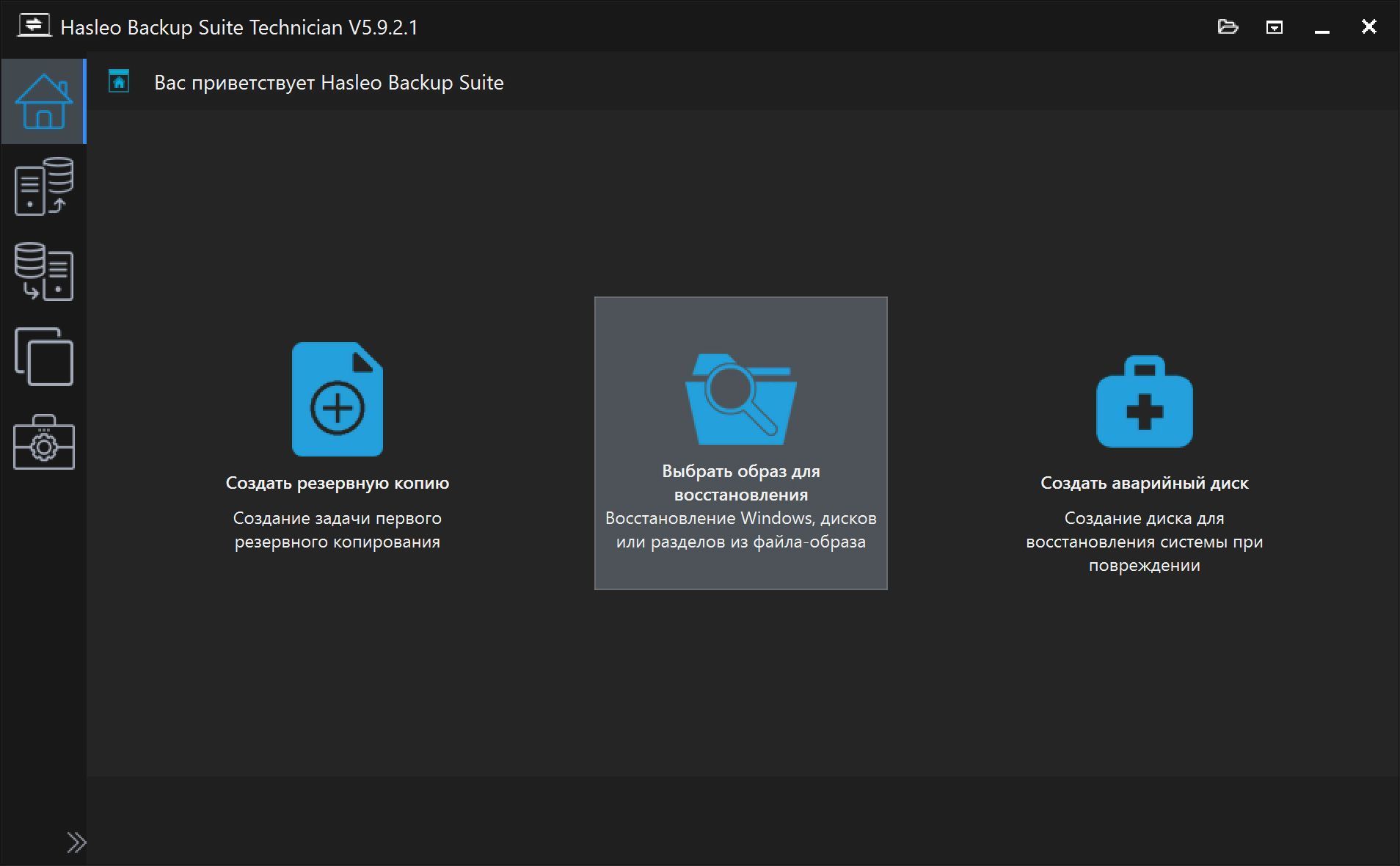Image resolution: width=1400 pixels, height=866 pixels.
Task: Click the Hasleo app logo in title bar
Action: click(x=34, y=26)
